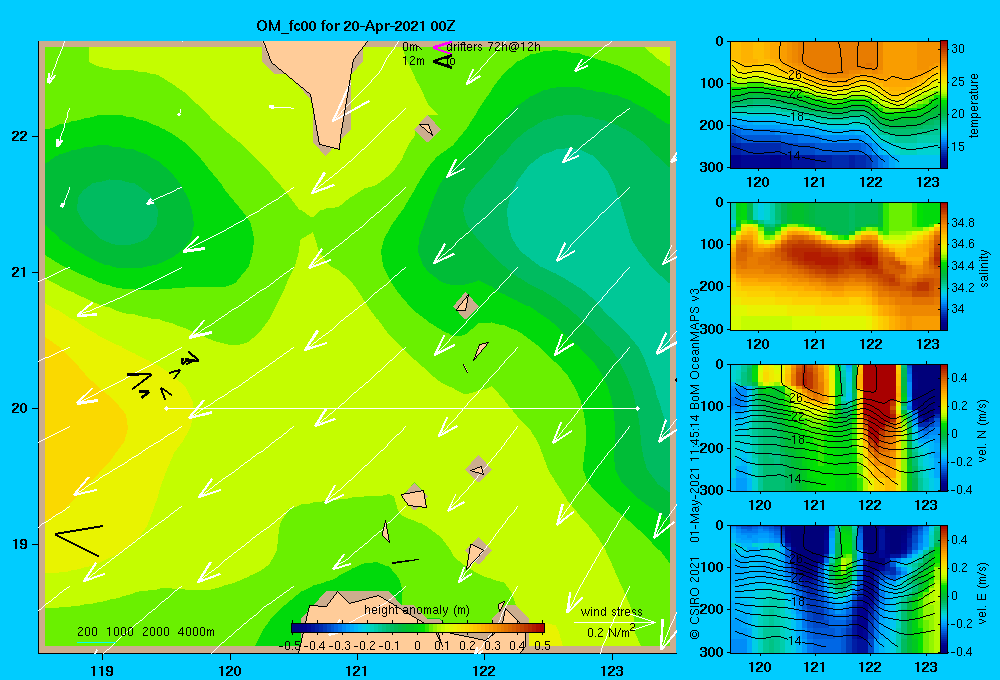Click the longitude 121 label below main map

(x=357, y=670)
